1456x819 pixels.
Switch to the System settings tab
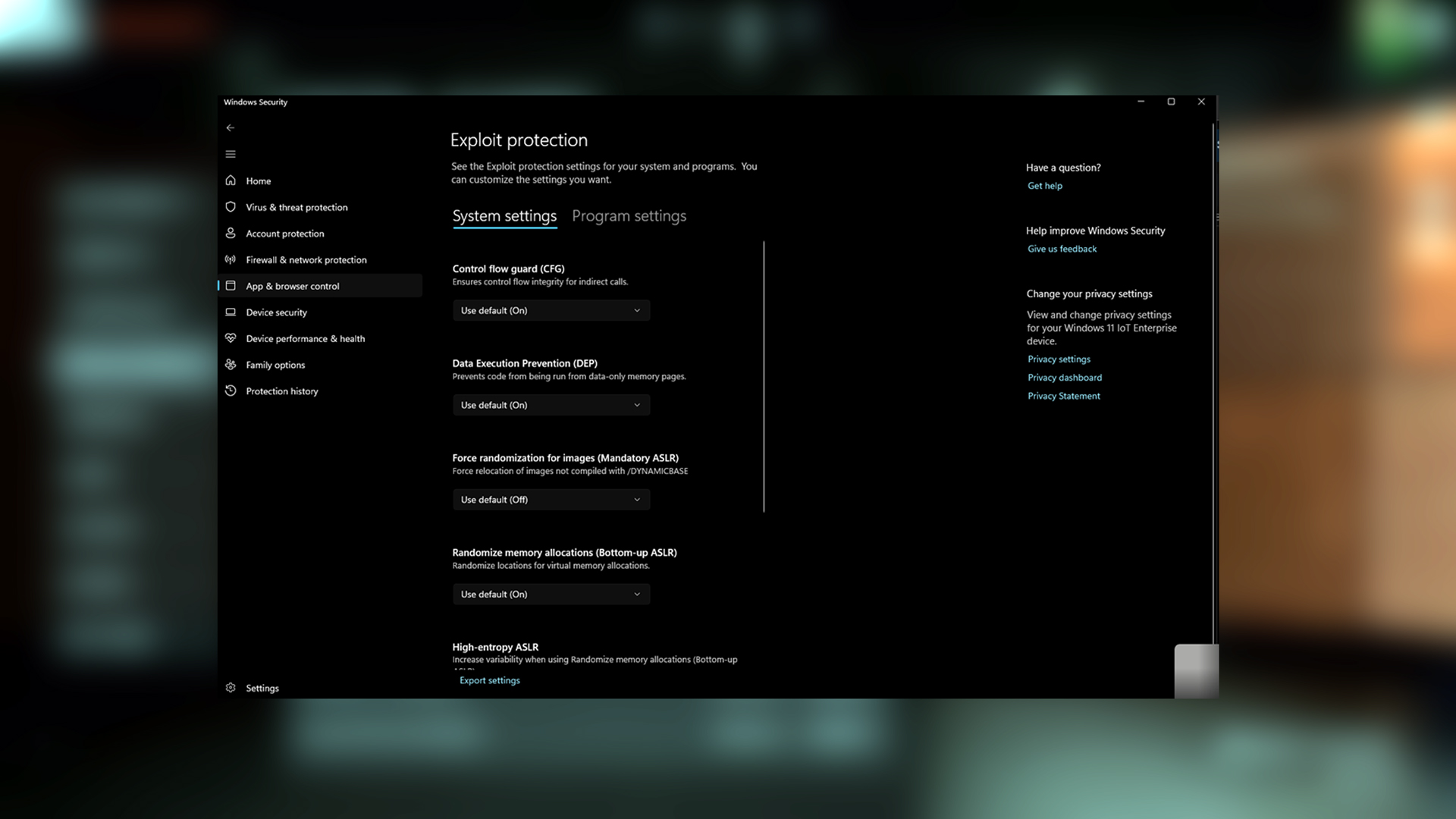504,216
